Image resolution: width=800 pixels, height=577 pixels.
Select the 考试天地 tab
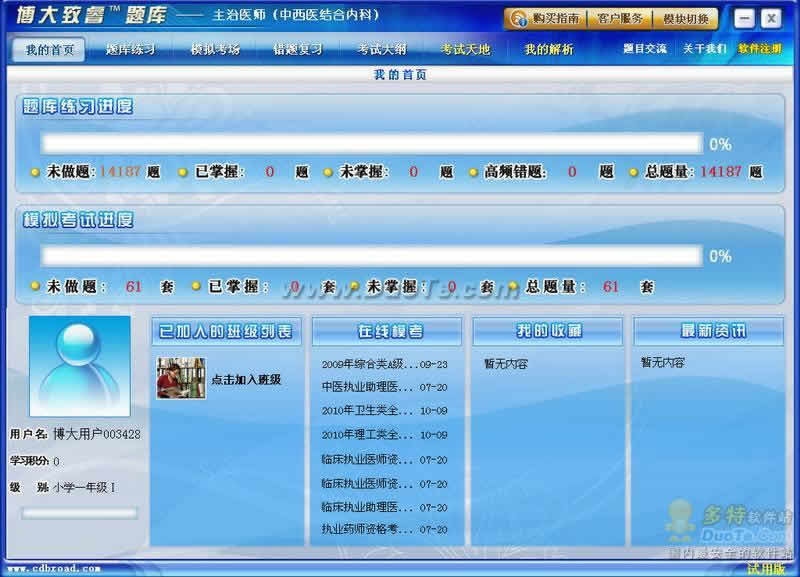465,49
